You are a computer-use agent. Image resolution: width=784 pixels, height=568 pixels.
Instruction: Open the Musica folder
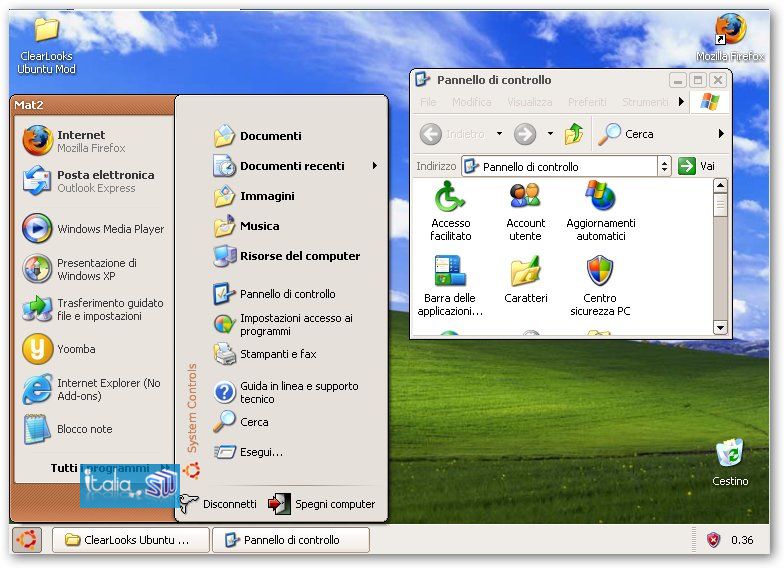click(x=295, y=226)
